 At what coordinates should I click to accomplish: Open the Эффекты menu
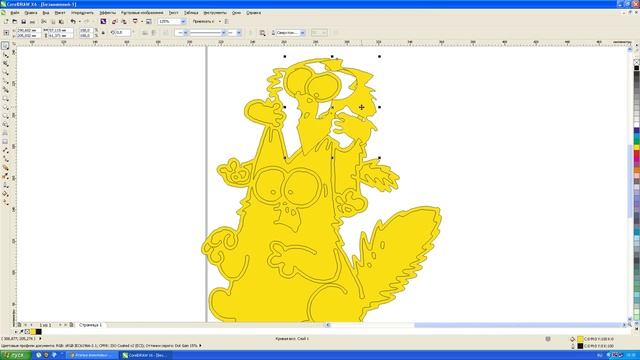(x=107, y=13)
